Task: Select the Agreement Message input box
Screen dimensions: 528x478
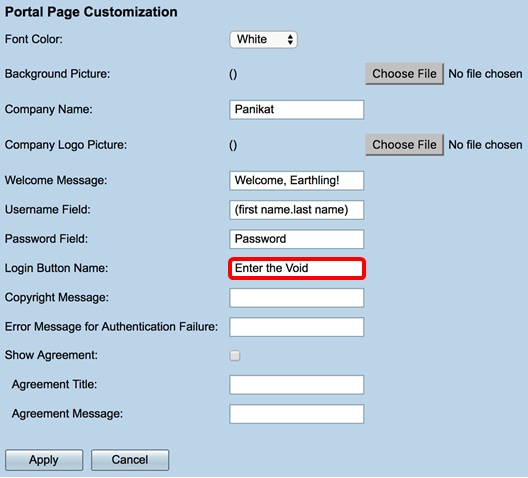Action: (x=297, y=414)
